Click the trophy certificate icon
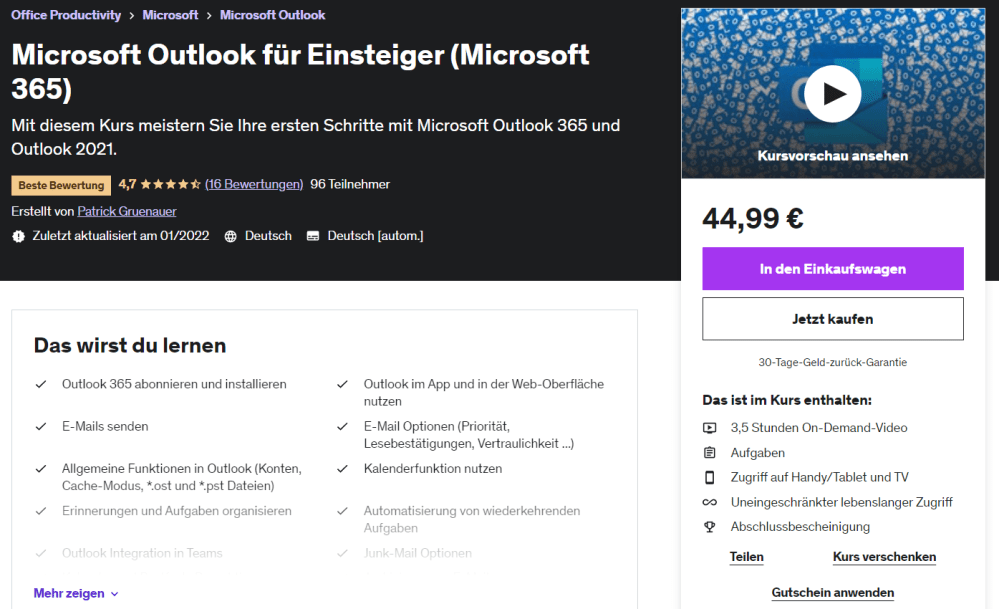 click(x=710, y=527)
